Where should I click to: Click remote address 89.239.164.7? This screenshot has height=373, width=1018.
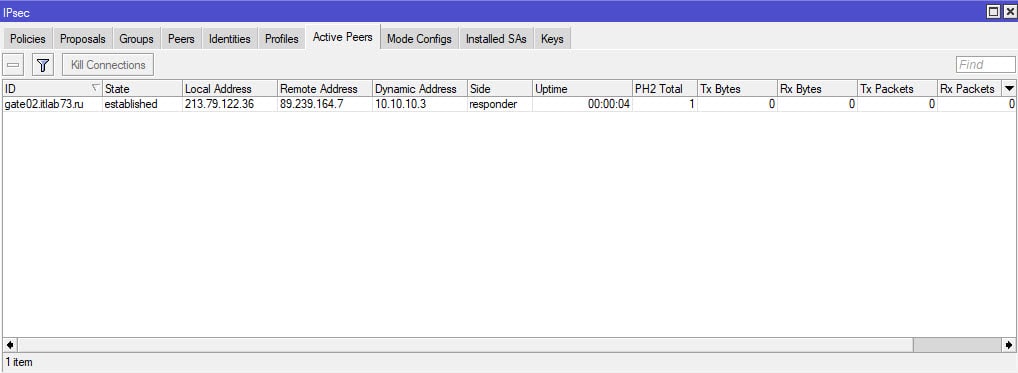(325, 104)
